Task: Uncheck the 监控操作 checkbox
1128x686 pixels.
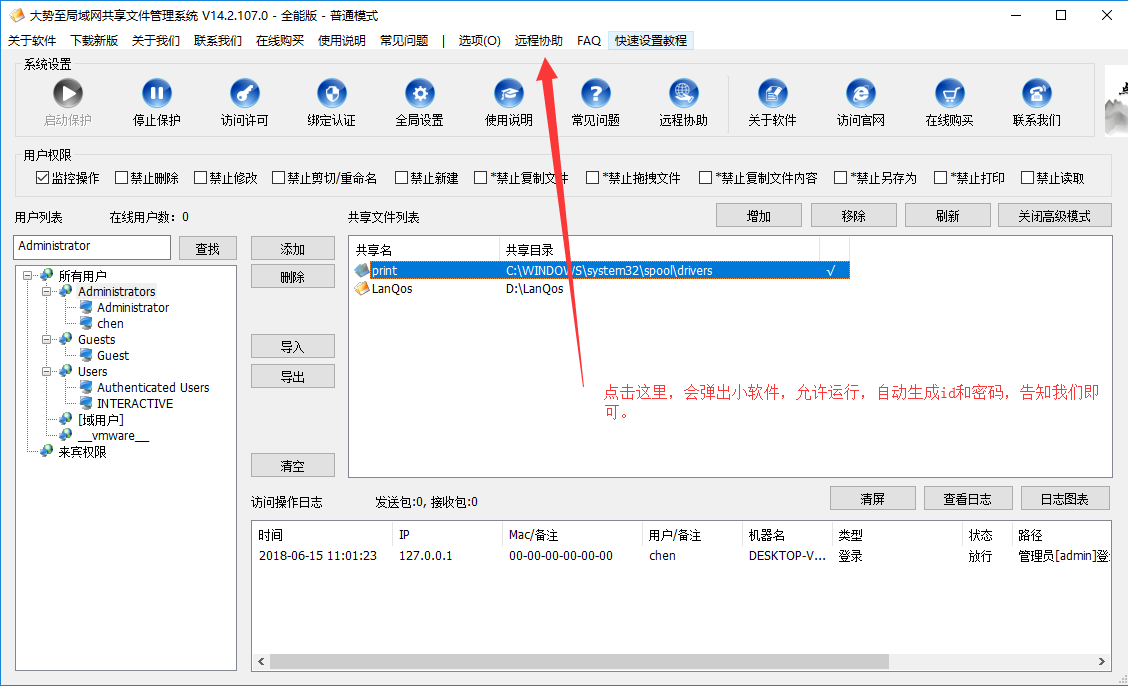Action: [42, 178]
